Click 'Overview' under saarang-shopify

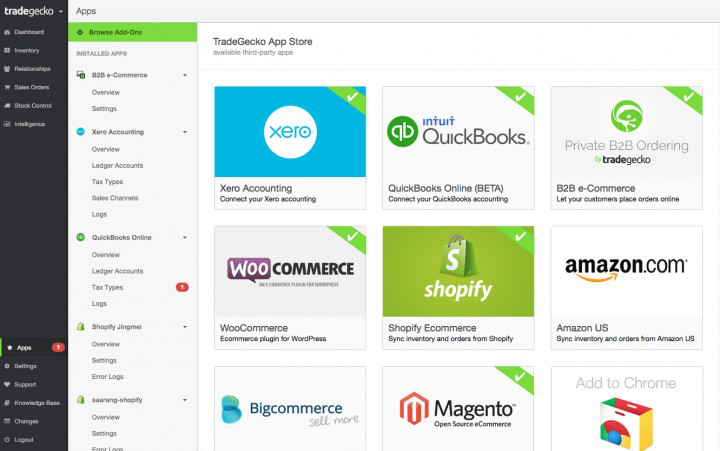[106, 417]
